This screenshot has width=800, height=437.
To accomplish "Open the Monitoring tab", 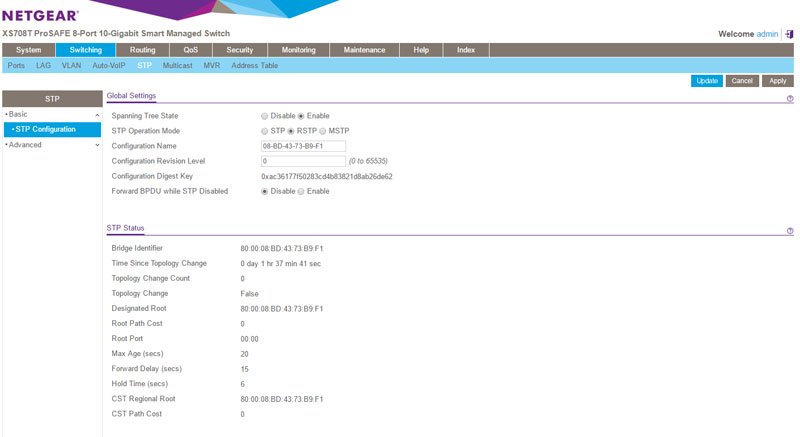I will [x=298, y=50].
